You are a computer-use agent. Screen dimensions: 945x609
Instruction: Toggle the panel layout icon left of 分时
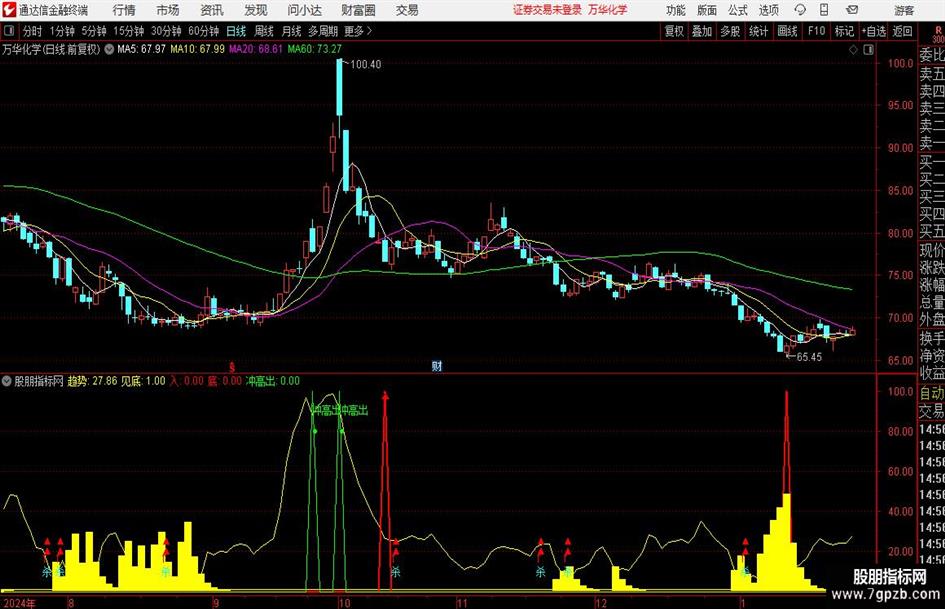click(8, 31)
